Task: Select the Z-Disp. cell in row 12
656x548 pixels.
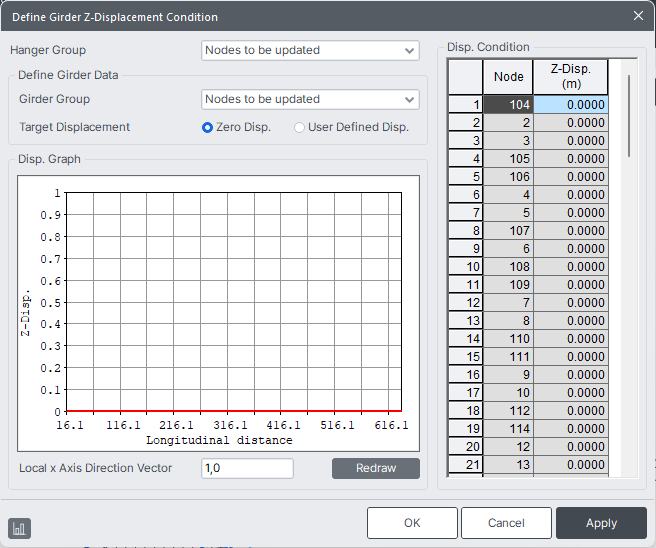Action: (x=571, y=302)
